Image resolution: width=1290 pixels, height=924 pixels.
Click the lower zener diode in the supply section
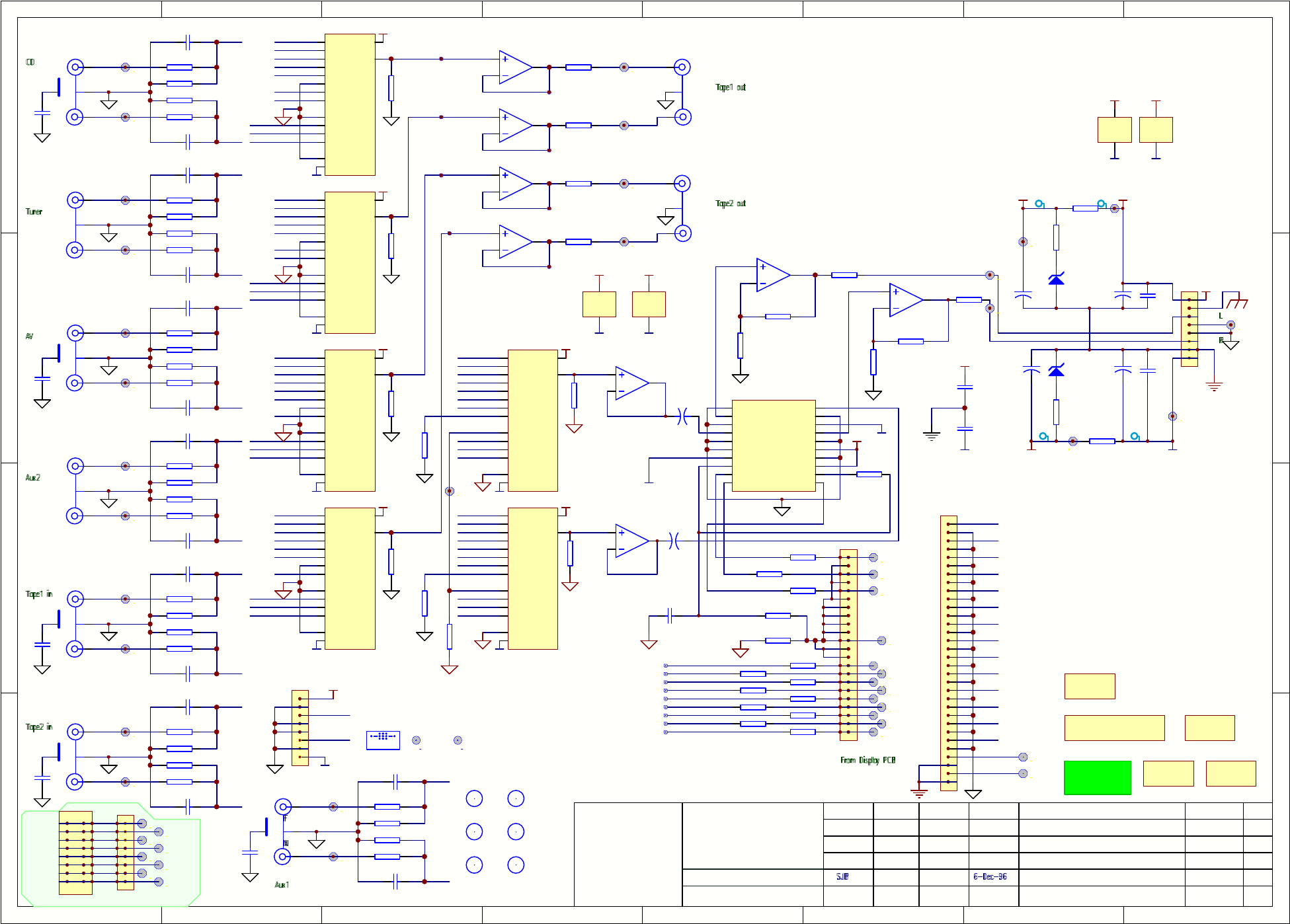pyautogui.click(x=1056, y=370)
